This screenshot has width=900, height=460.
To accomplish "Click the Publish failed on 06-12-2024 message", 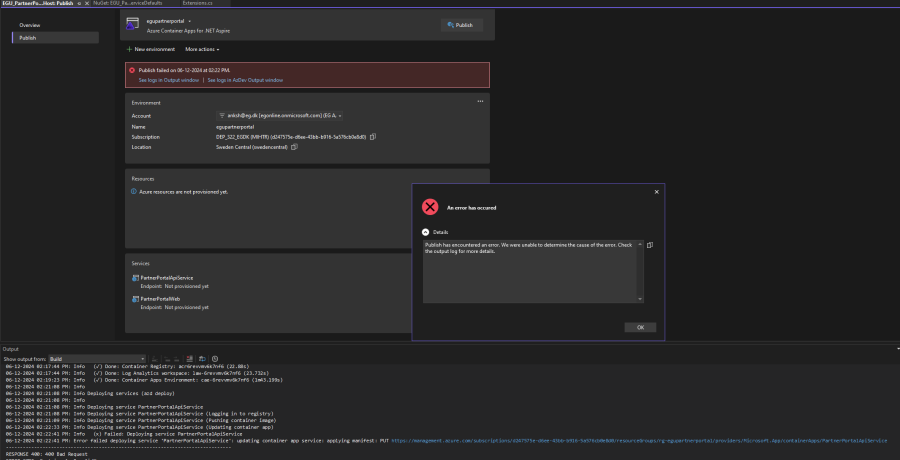I will click(184, 70).
